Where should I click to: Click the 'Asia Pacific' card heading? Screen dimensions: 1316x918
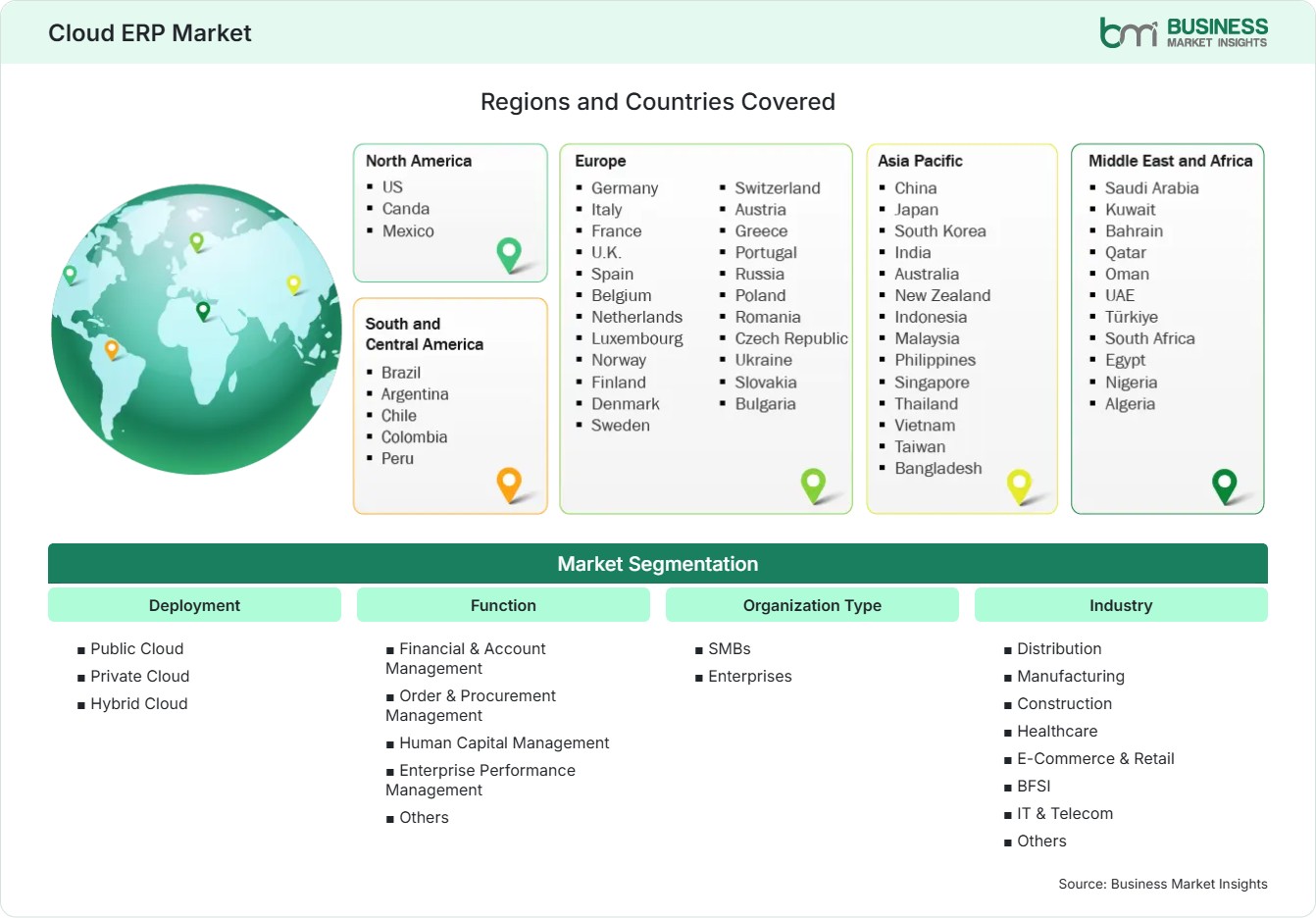tap(920, 161)
